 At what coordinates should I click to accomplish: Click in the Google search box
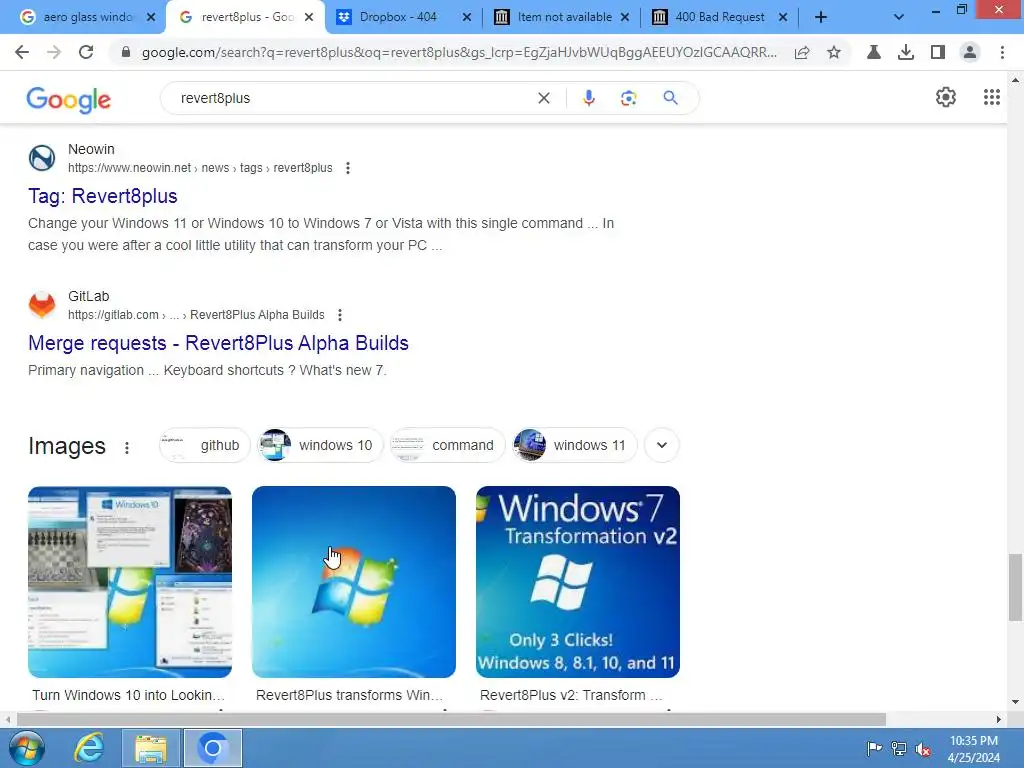pyautogui.click(x=353, y=98)
